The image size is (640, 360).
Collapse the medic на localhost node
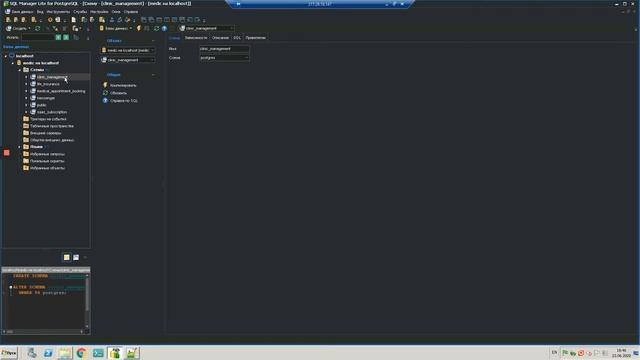pyautogui.click(x=13, y=63)
